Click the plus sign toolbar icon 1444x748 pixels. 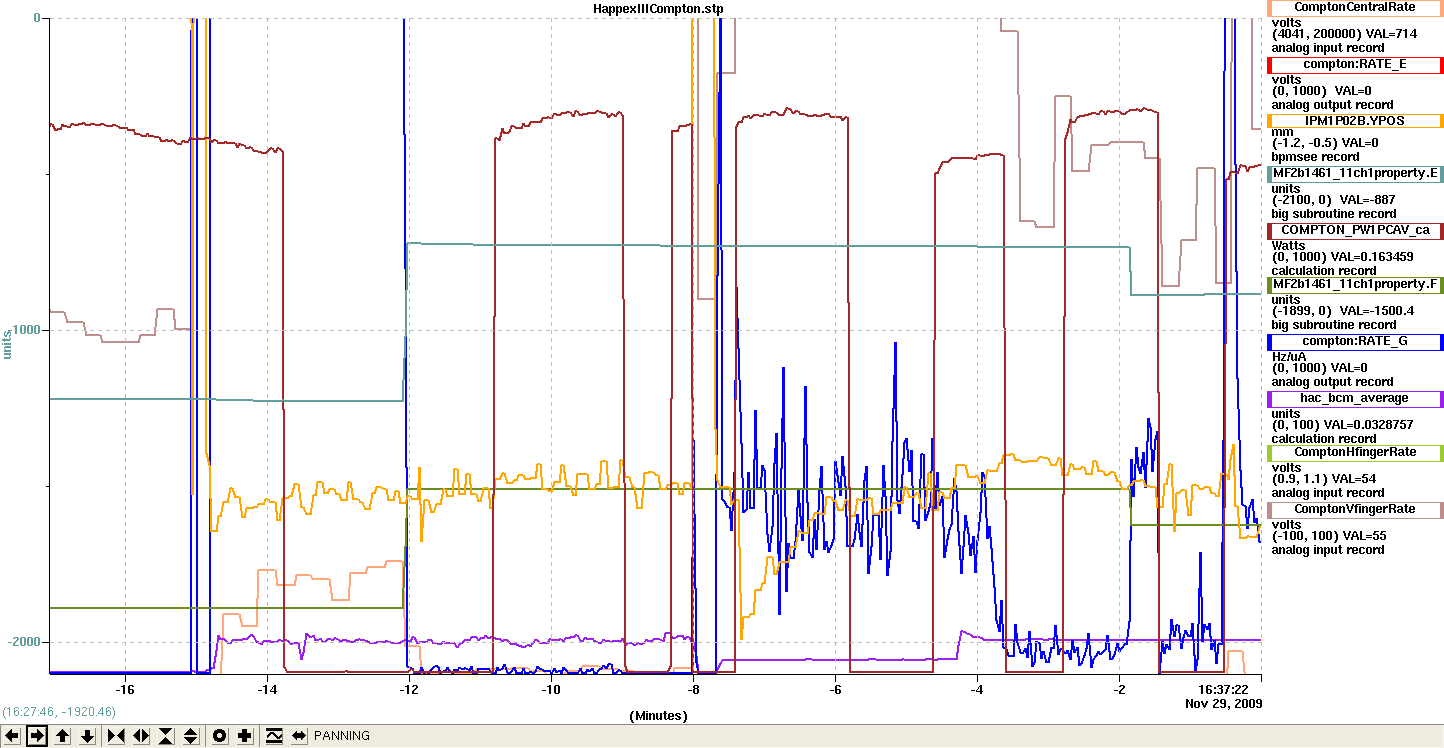[245, 736]
